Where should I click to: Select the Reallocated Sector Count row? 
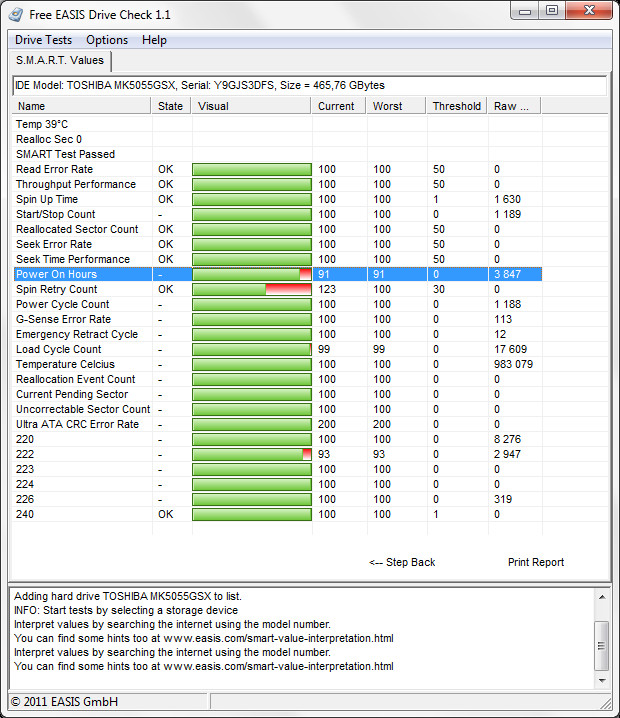pyautogui.click(x=277, y=229)
